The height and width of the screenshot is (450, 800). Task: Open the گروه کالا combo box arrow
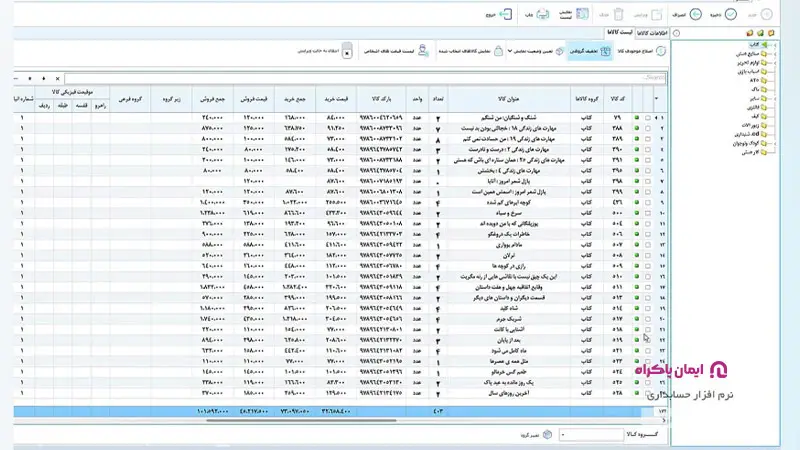click(x=563, y=435)
